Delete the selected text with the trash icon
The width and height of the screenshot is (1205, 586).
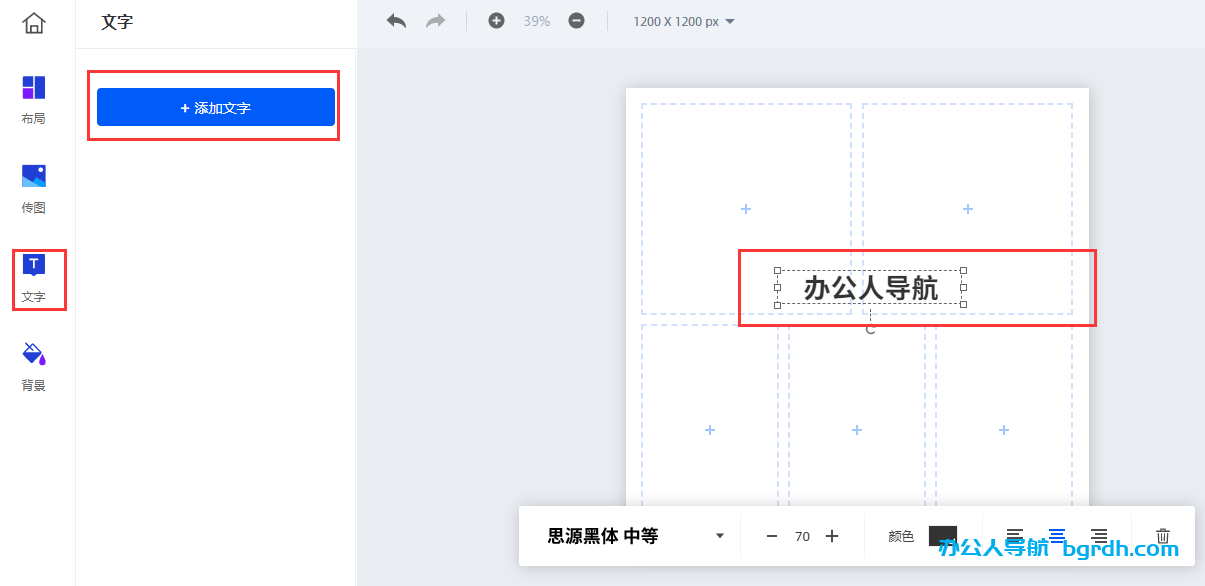1162,535
